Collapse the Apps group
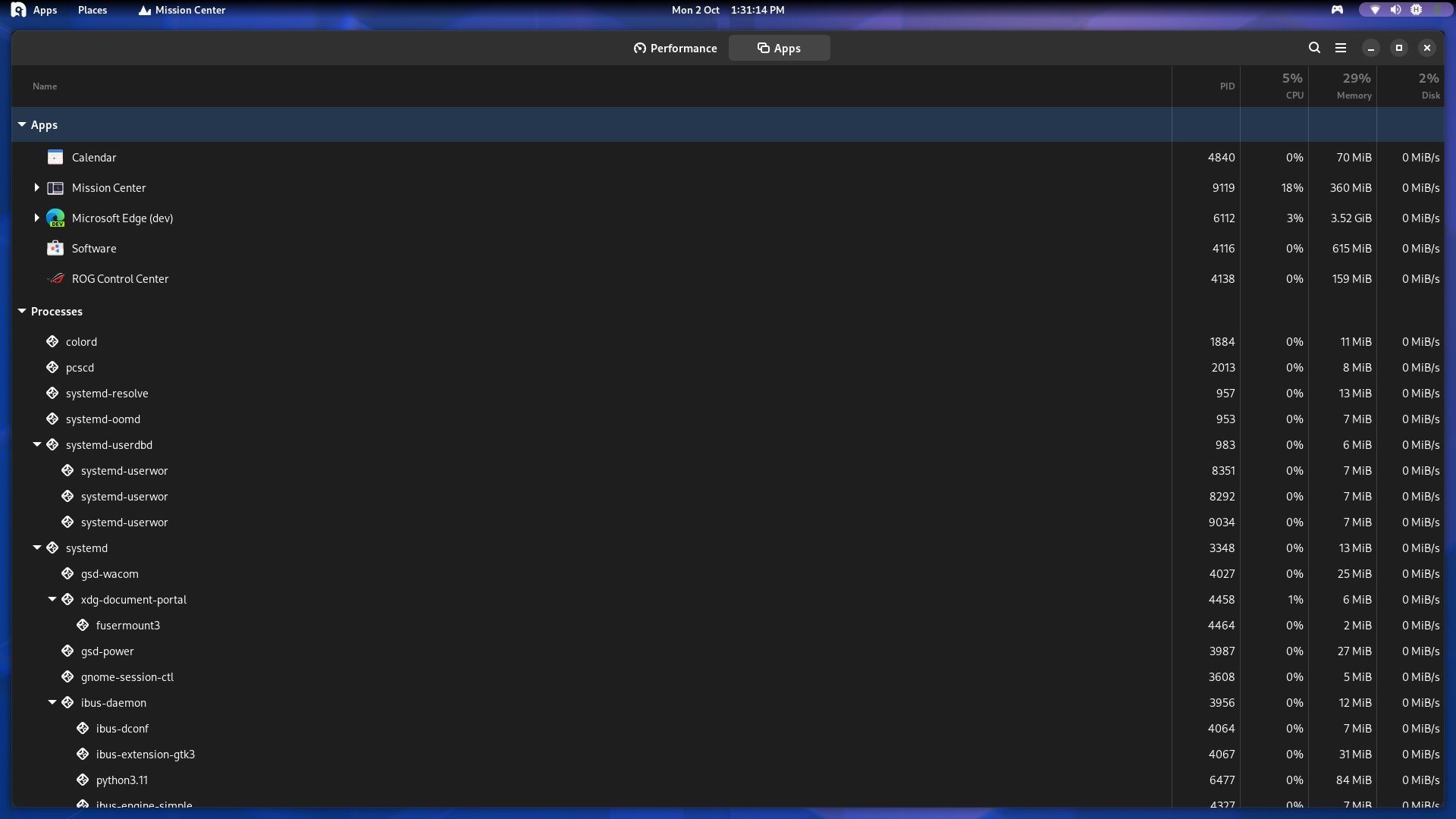 (x=22, y=124)
